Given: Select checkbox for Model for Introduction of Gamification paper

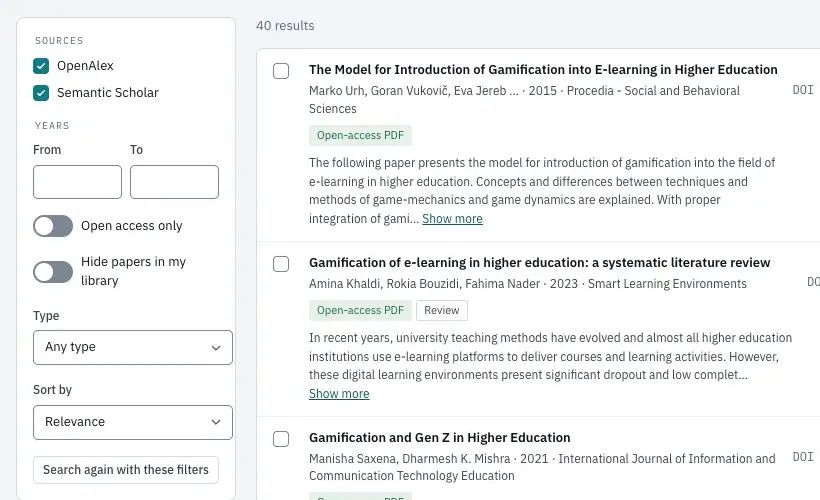Looking at the screenshot, I should pyautogui.click(x=281, y=71).
